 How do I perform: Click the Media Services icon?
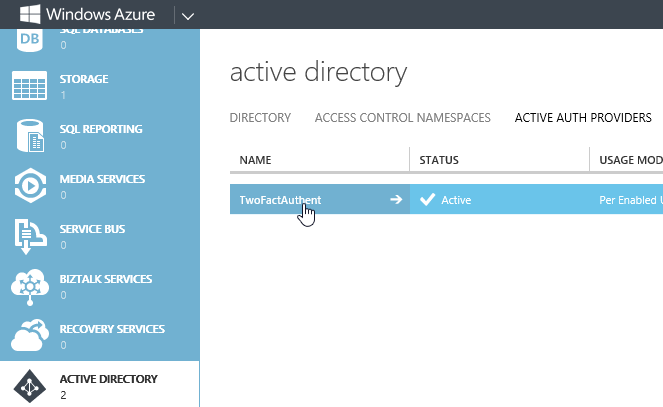click(29, 186)
